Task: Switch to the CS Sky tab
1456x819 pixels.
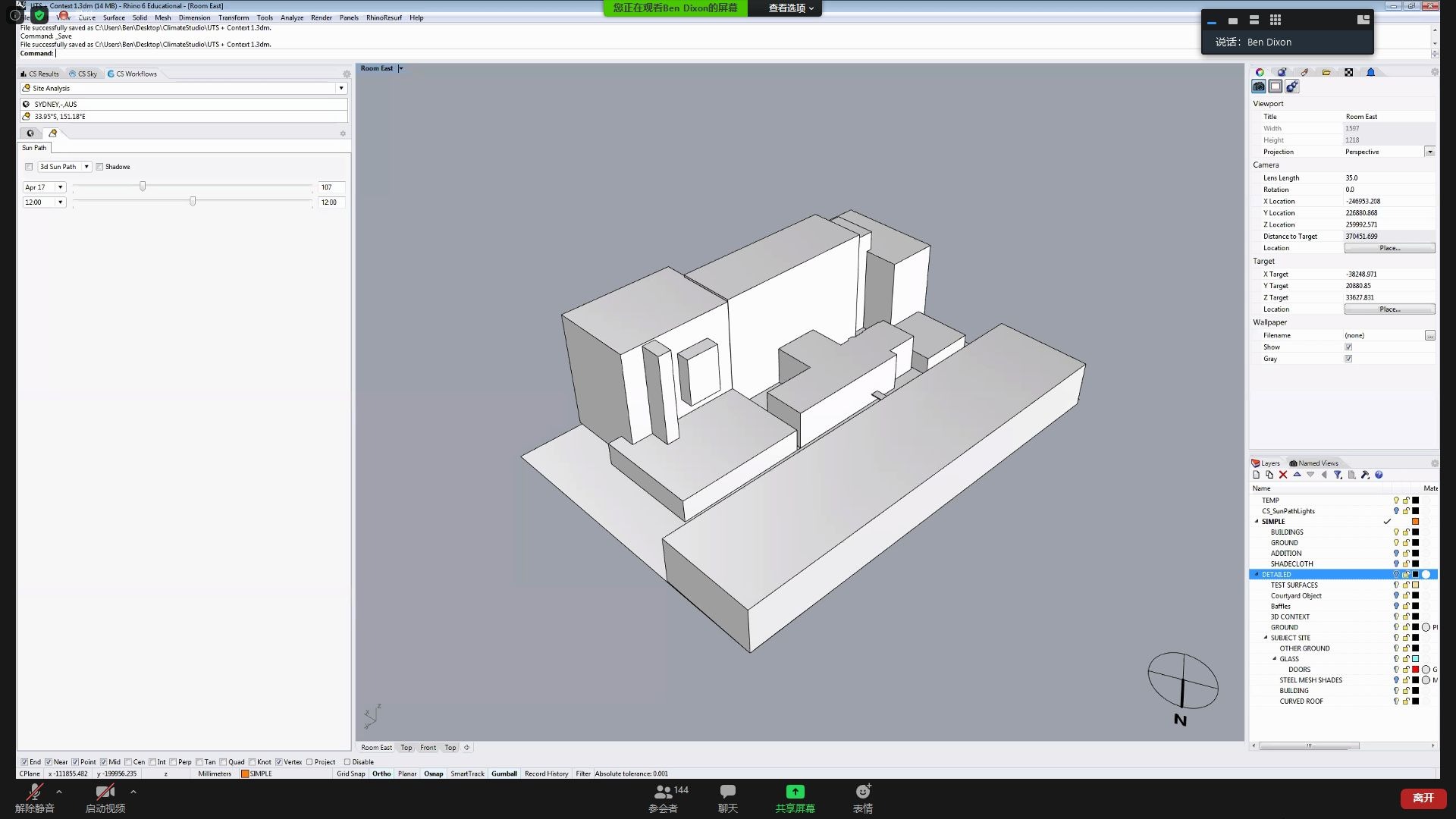Action: (x=85, y=74)
